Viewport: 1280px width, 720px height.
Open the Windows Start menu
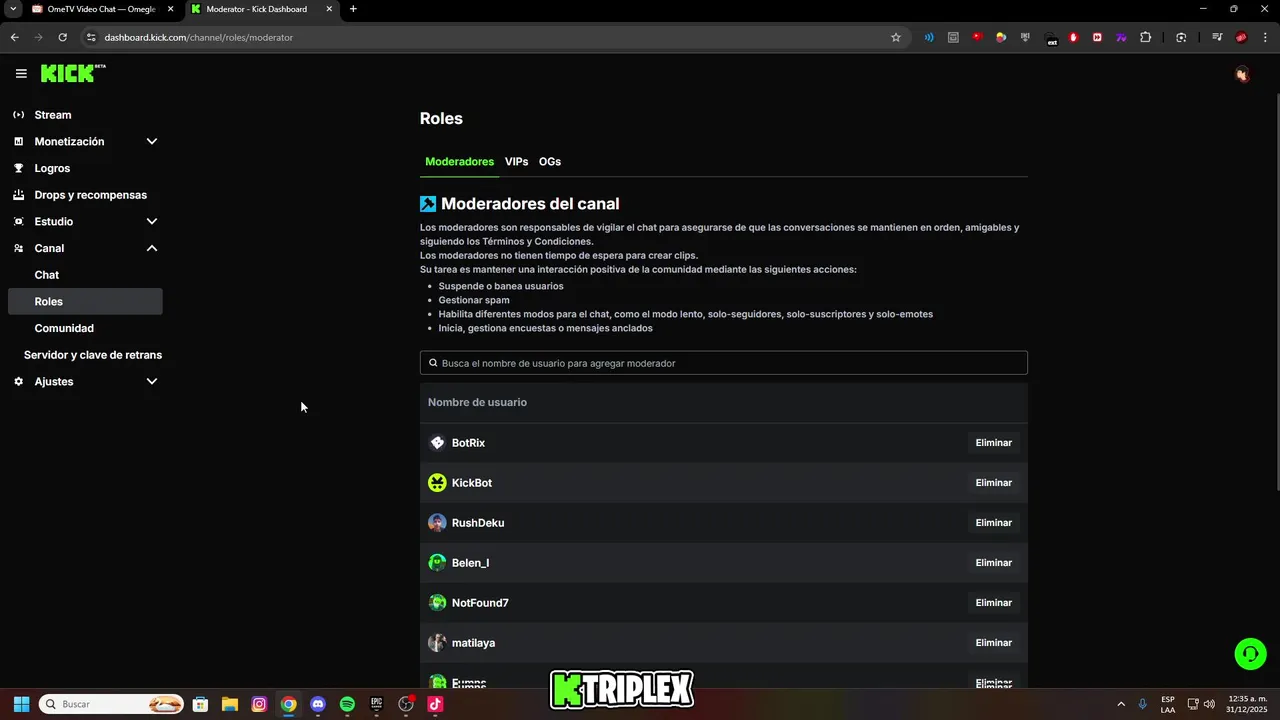pos(21,704)
